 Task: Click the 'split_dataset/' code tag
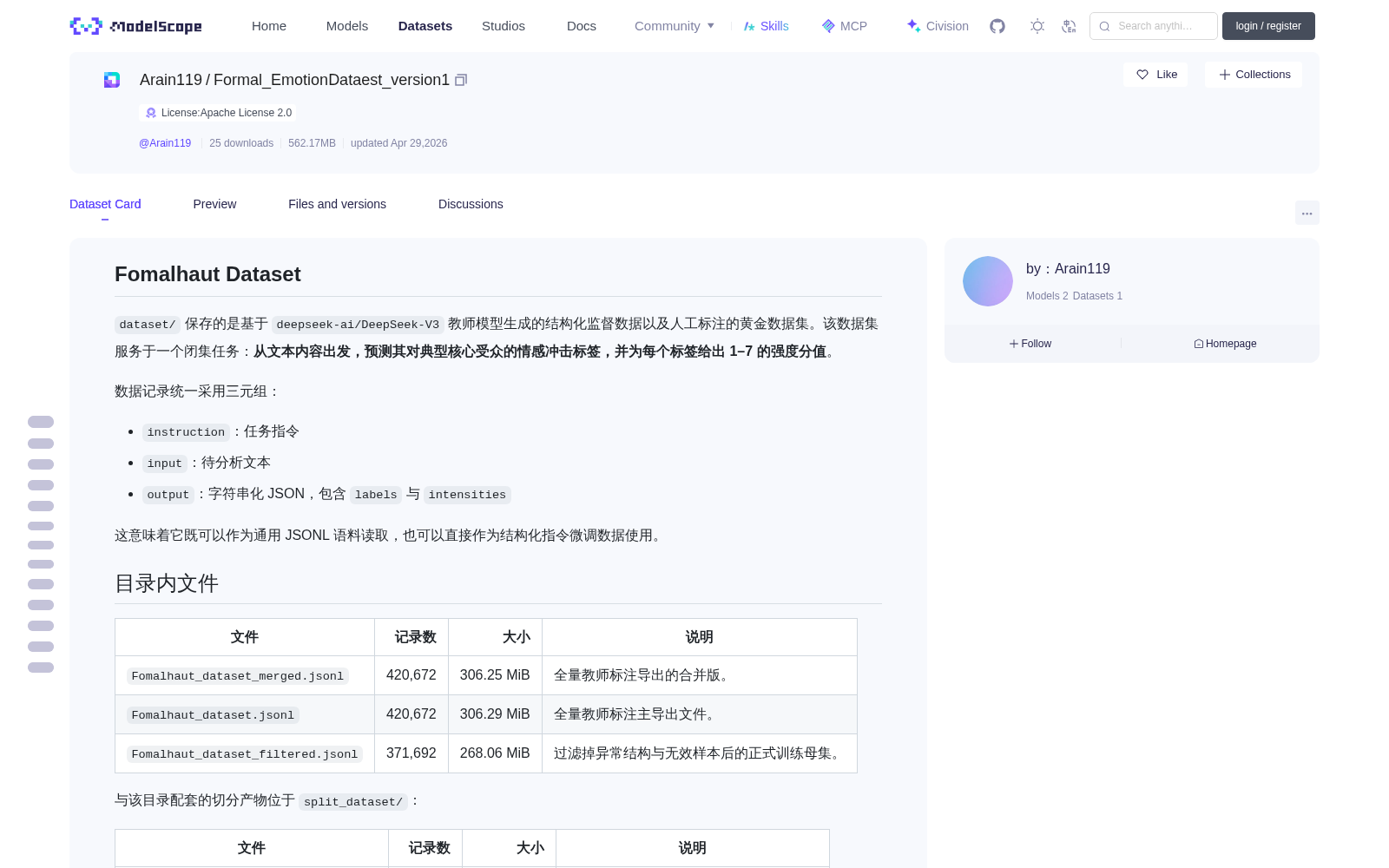point(353,802)
